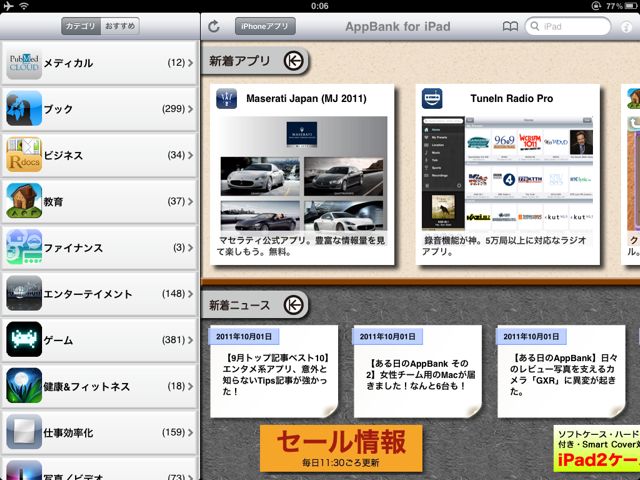Tap the 教育 category label
Image resolution: width=640 pixels, height=480 pixels.
click(x=53, y=202)
